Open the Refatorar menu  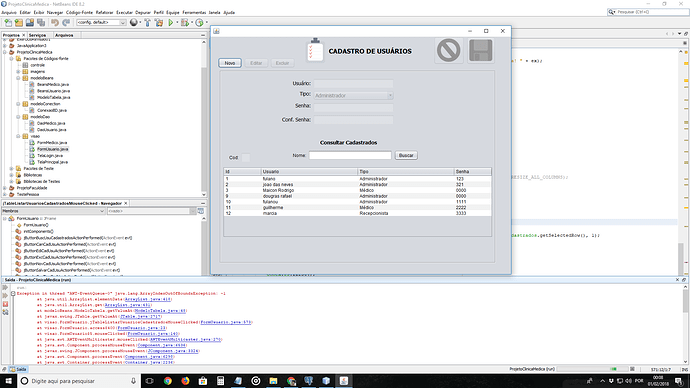tap(104, 12)
